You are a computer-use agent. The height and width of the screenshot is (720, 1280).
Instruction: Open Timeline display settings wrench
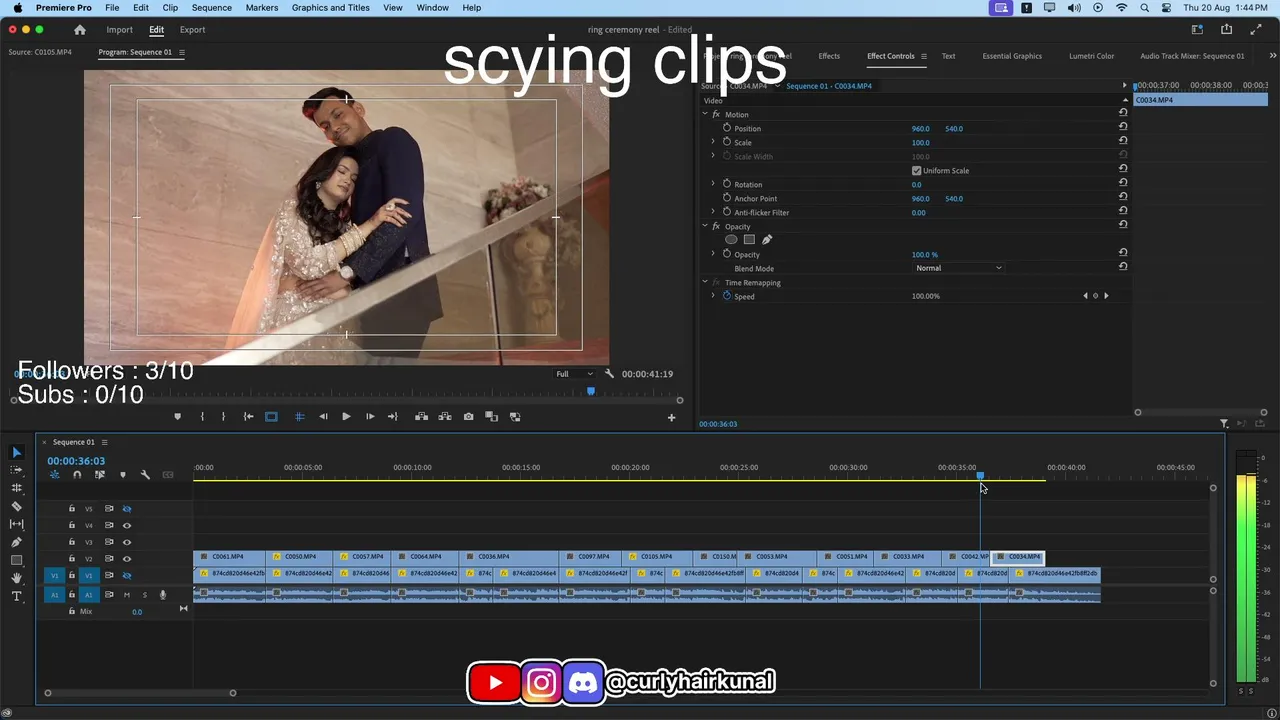pyautogui.click(x=145, y=475)
